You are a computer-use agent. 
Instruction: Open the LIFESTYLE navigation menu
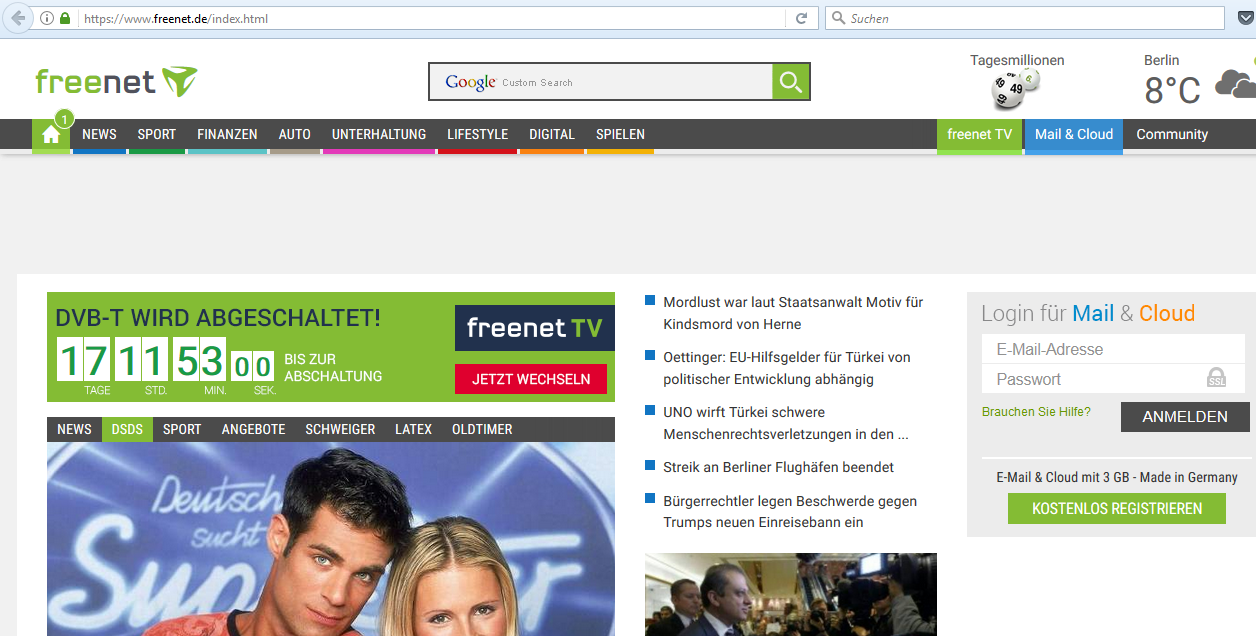tap(478, 134)
